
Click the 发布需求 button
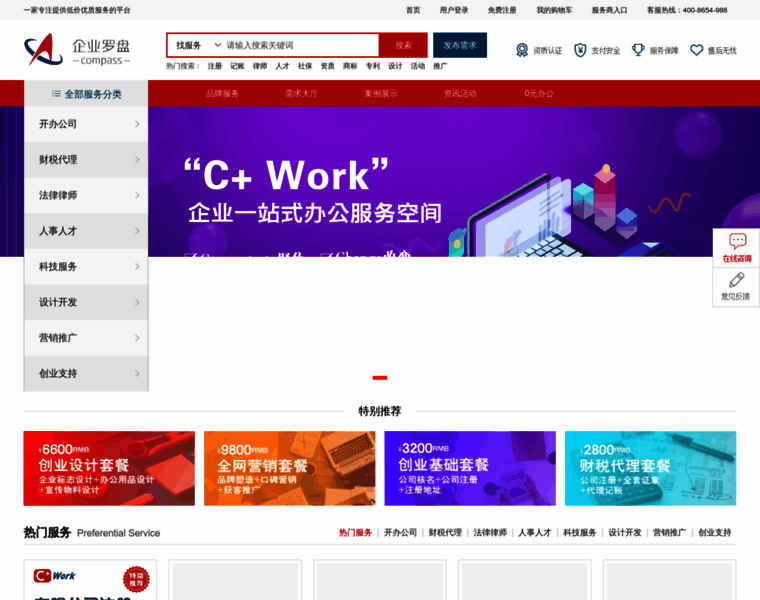(x=460, y=45)
